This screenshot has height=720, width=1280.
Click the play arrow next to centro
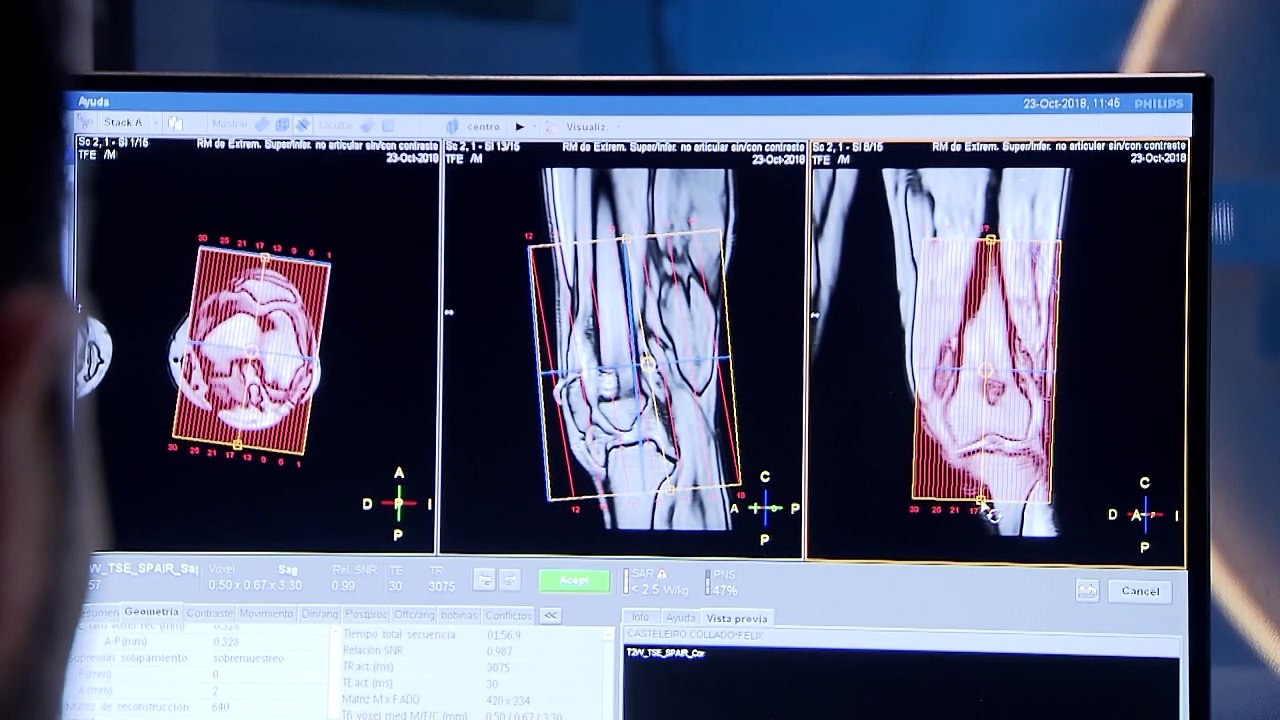pos(519,127)
